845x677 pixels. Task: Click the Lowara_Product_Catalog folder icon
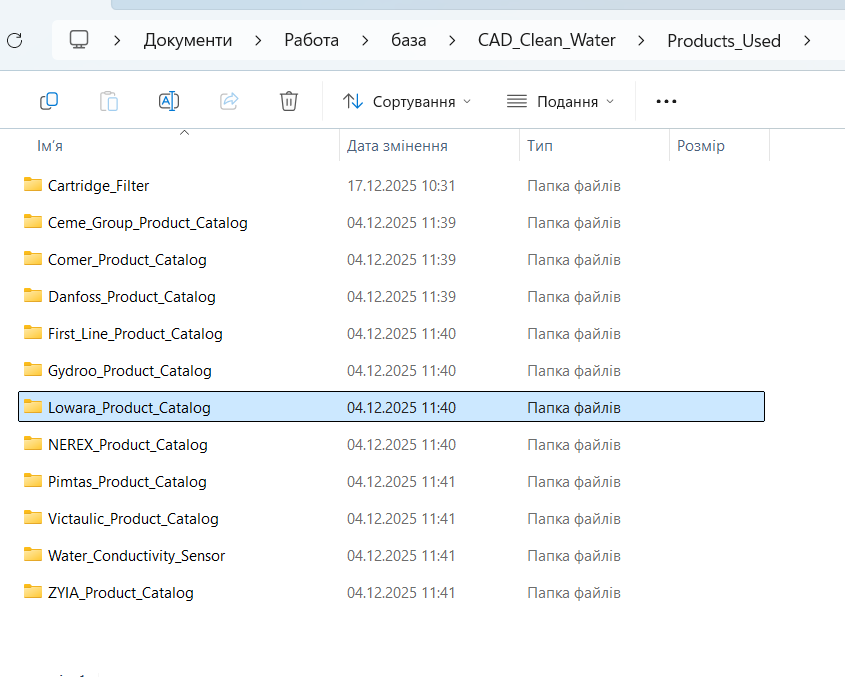(x=33, y=406)
